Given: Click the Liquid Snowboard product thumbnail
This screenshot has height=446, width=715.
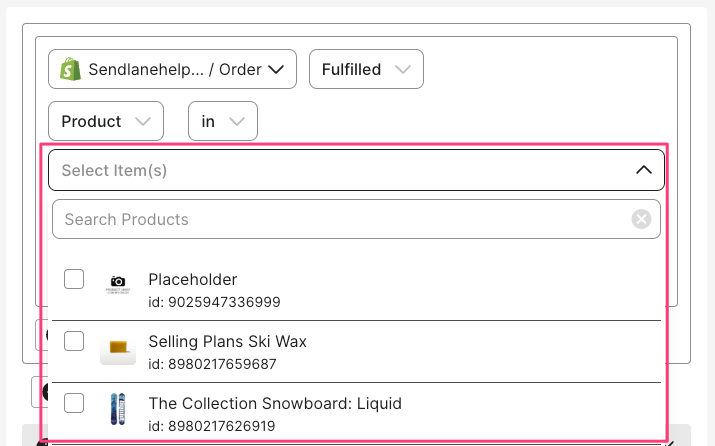Looking at the screenshot, I should tap(118, 409).
